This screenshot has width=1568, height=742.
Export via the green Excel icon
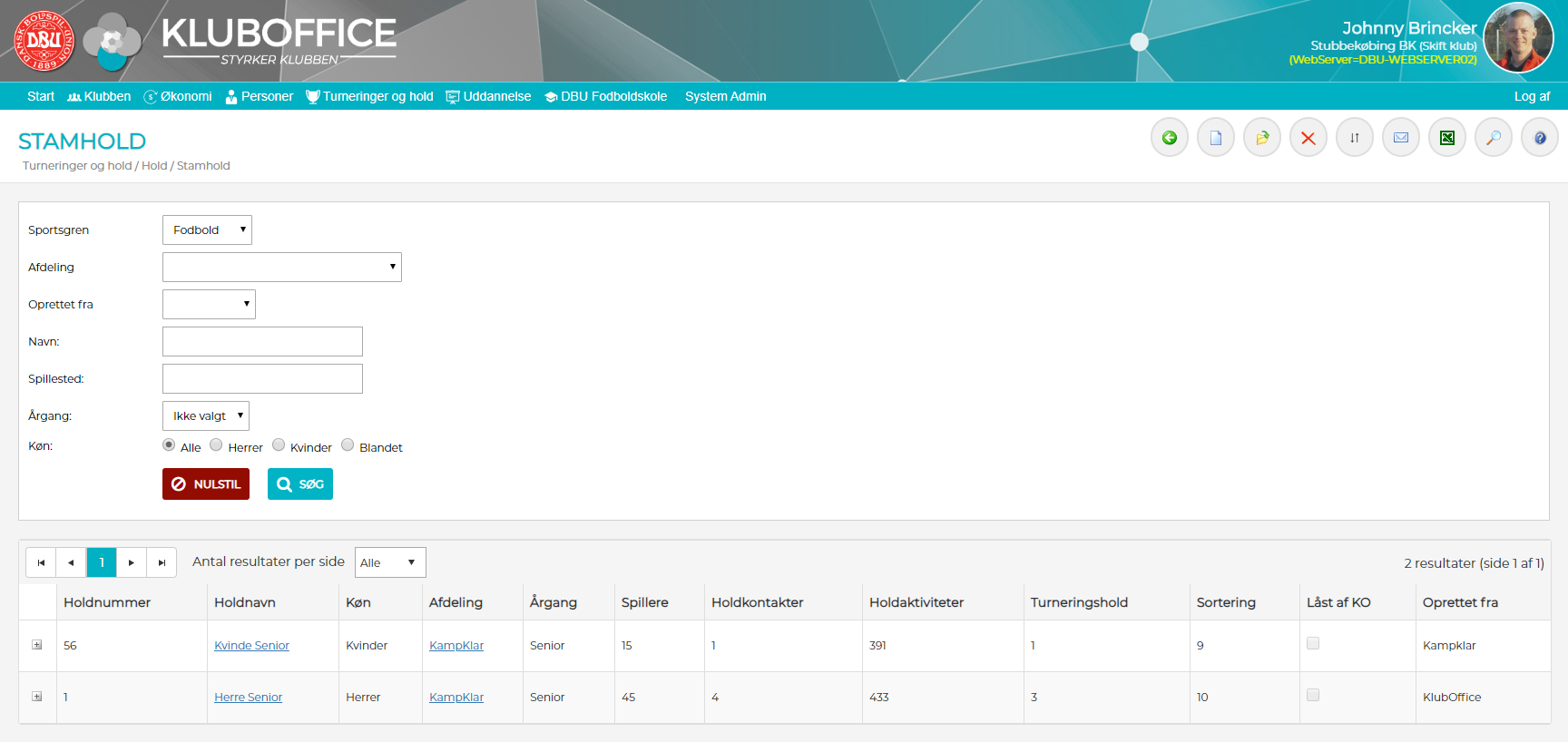(x=1447, y=138)
